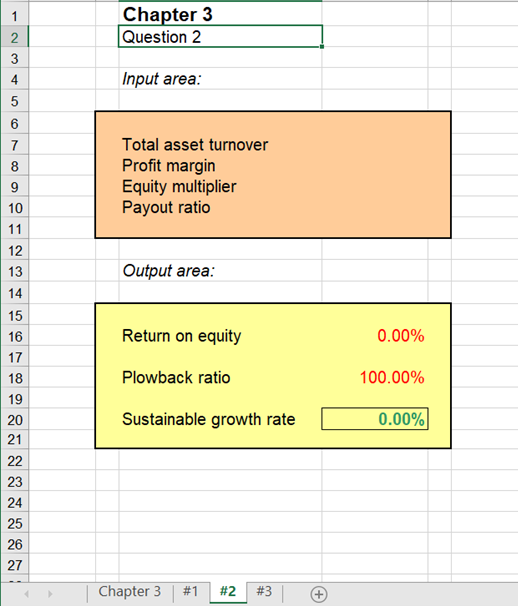
Task: Select row 18 header
Action: tap(14, 378)
